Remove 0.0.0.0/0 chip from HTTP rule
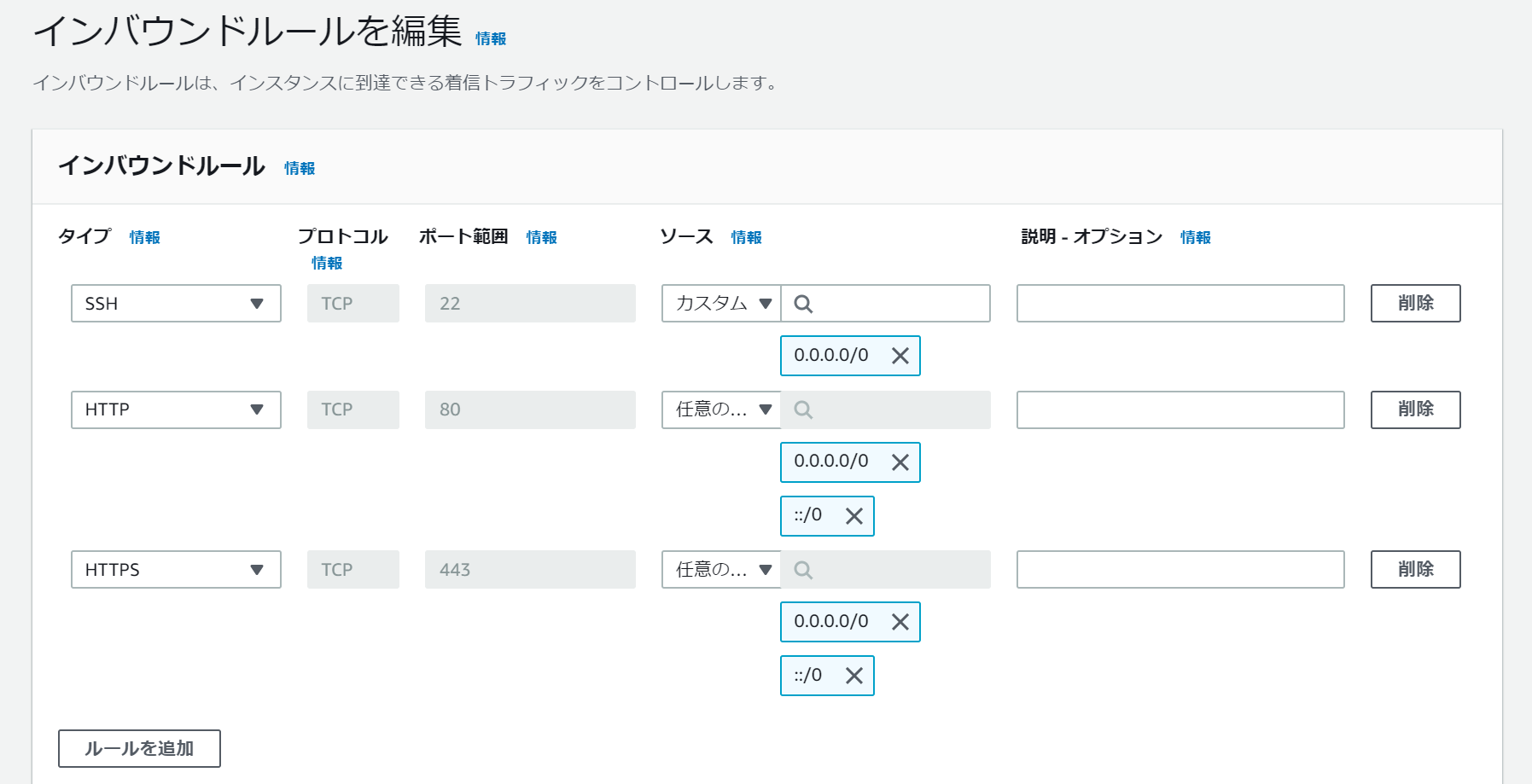Viewport: 1532px width, 784px height. tap(900, 462)
